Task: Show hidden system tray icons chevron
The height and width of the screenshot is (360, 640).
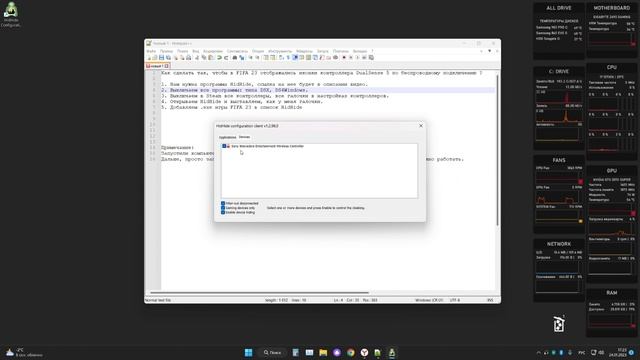Action: [538, 352]
